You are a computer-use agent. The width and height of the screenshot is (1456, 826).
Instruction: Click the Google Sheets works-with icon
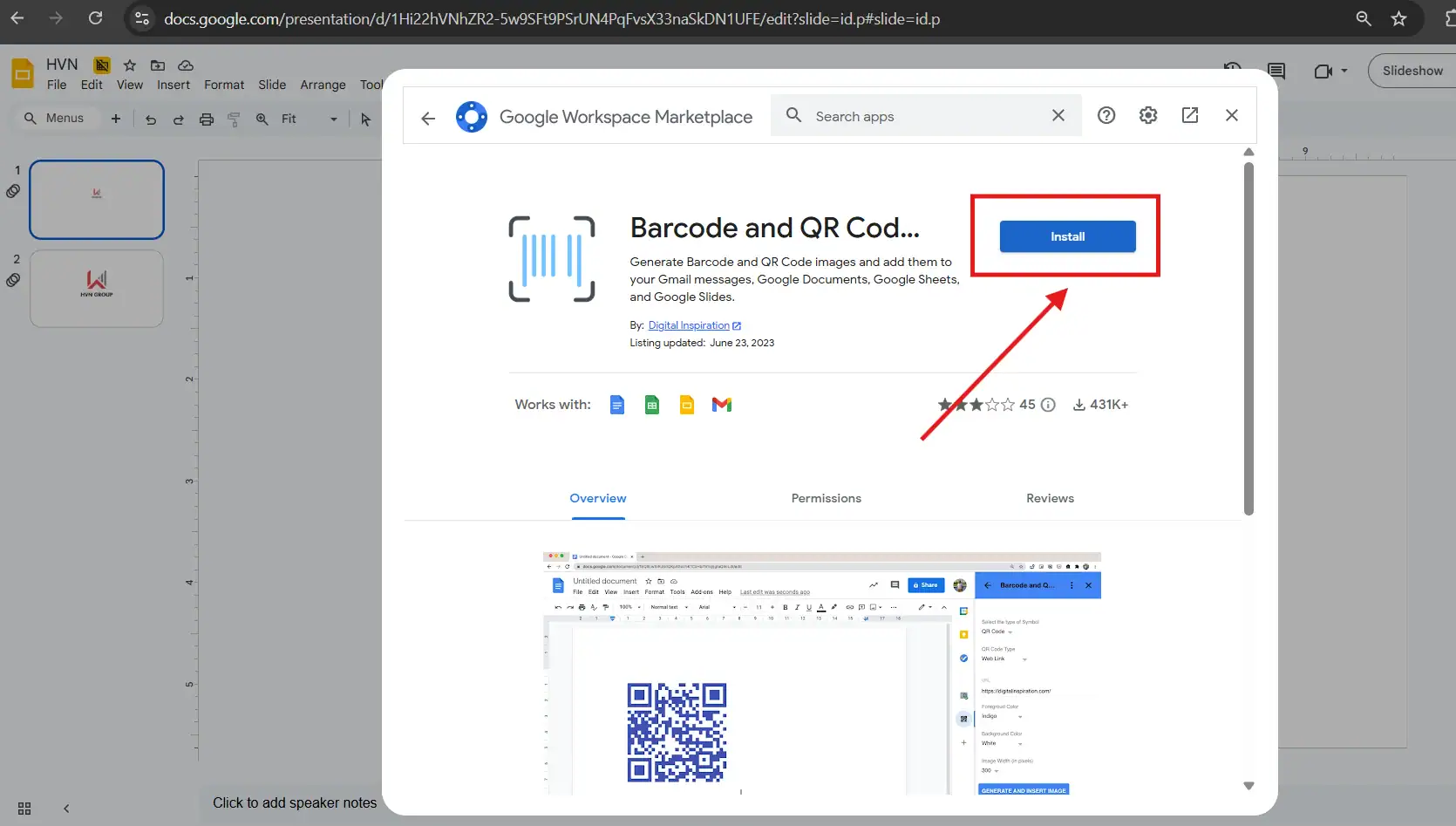(x=652, y=405)
